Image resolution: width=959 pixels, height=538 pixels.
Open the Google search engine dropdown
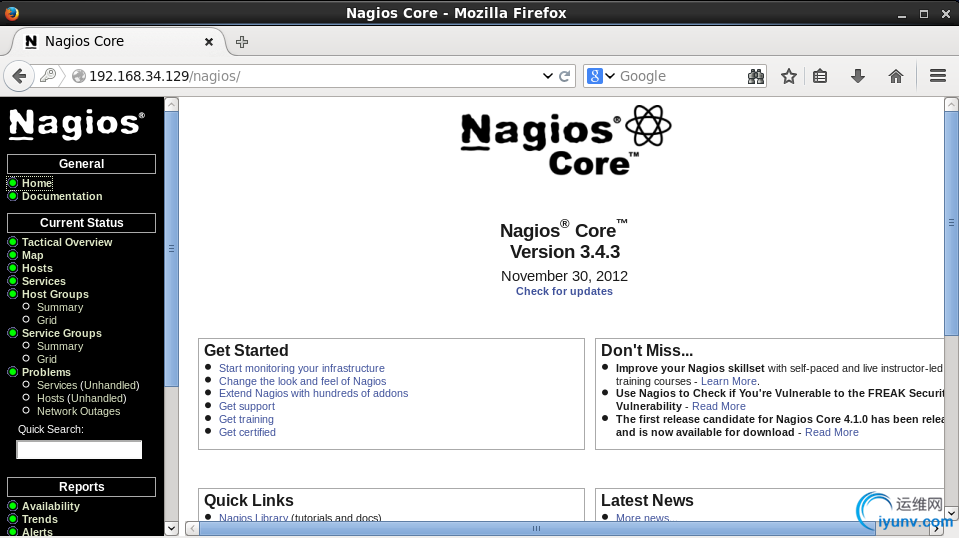pyautogui.click(x=601, y=76)
